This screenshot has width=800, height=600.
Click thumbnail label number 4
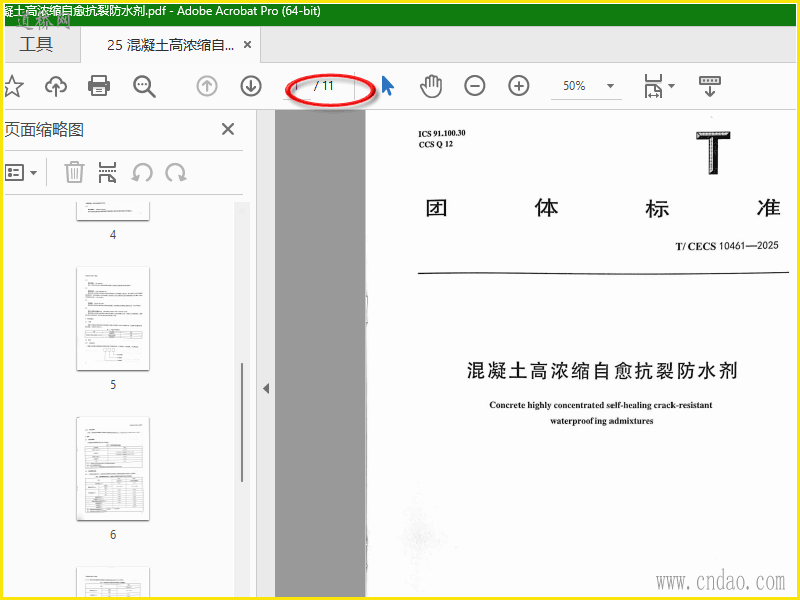click(x=113, y=235)
